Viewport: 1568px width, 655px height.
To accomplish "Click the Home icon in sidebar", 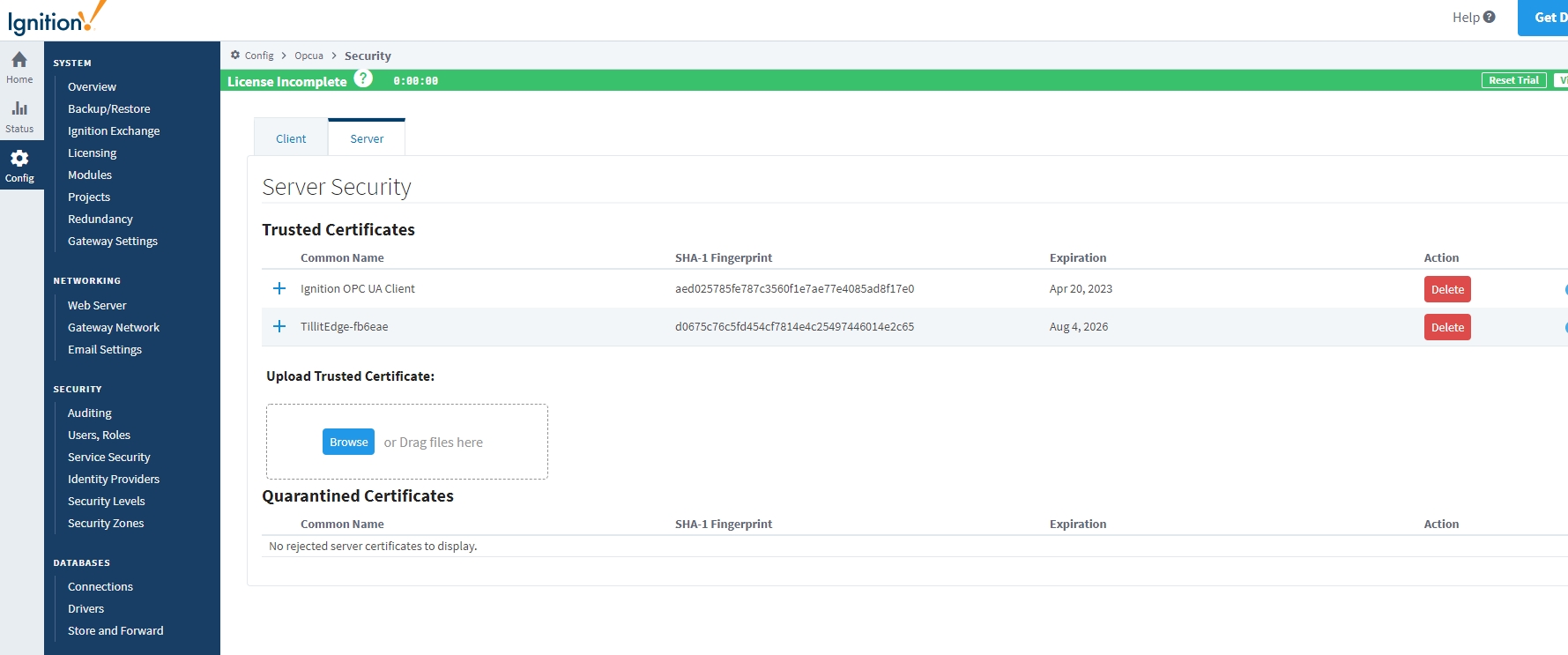I will click(19, 61).
